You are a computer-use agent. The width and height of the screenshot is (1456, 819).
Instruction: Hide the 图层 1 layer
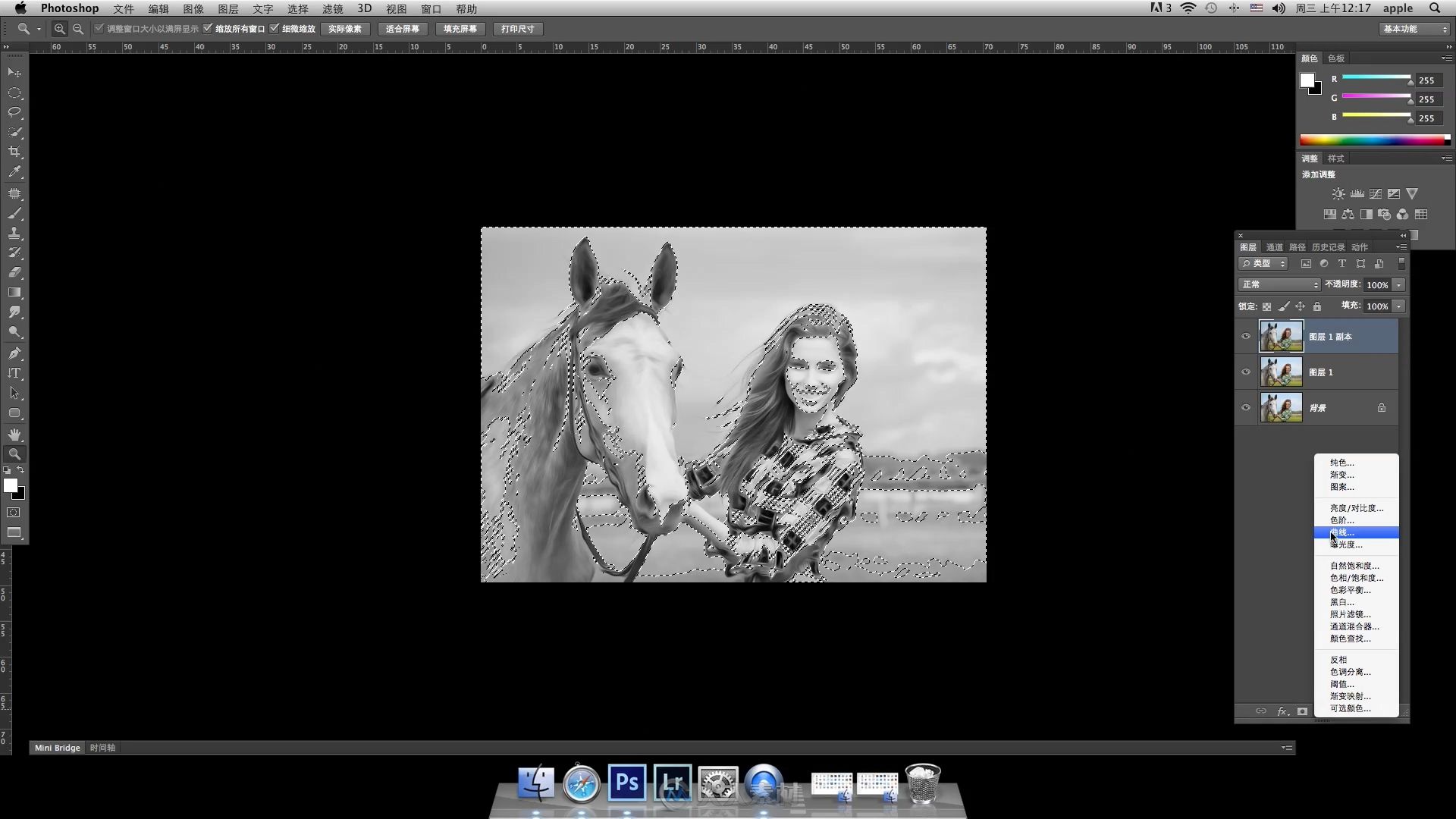[x=1245, y=372]
